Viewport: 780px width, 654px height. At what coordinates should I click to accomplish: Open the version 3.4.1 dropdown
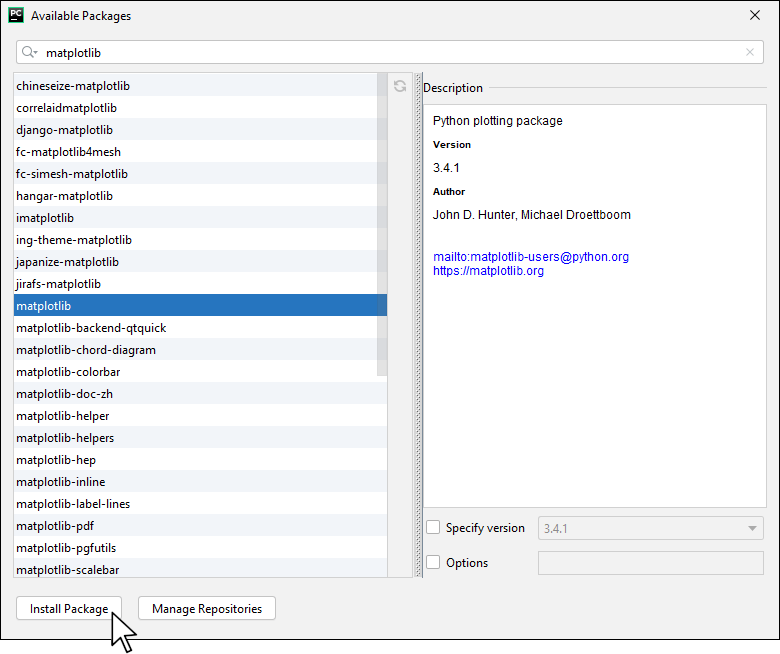(651, 528)
